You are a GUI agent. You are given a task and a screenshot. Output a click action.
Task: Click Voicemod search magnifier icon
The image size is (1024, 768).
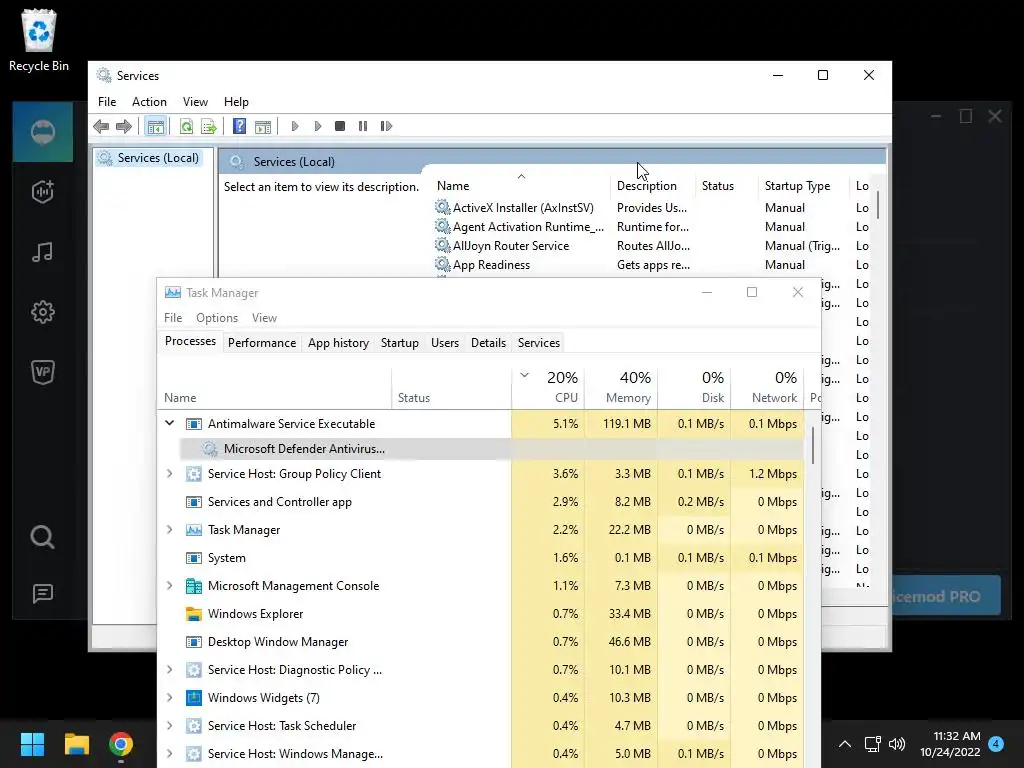tap(42, 537)
